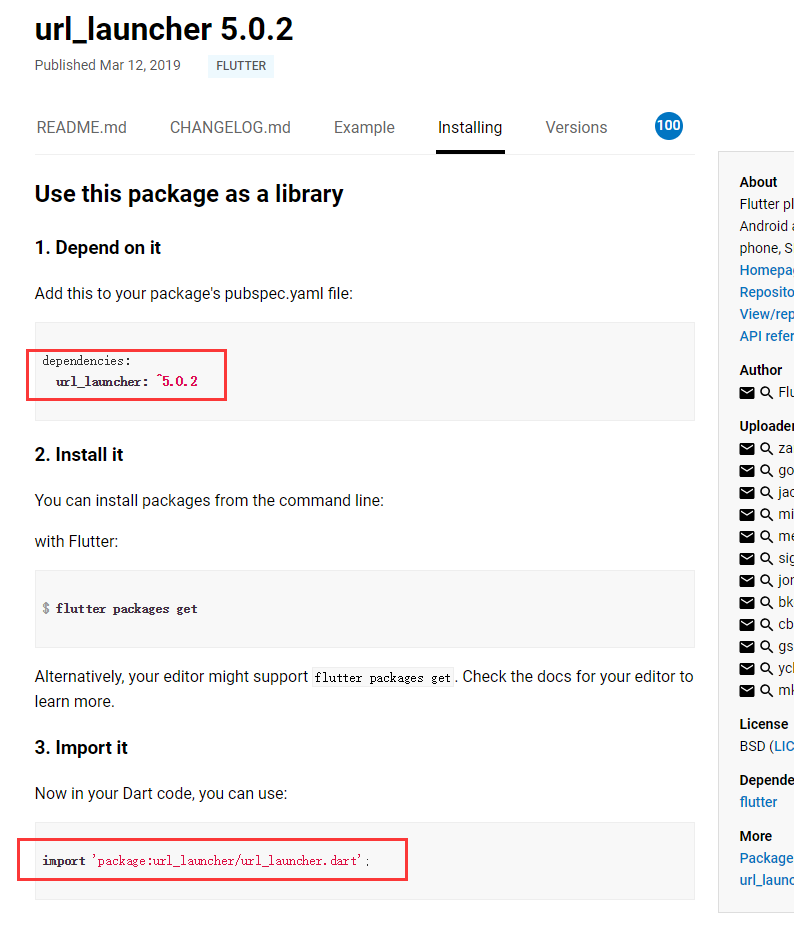Click the search icon for uploader bk
This screenshot has height=925, width=794.
766,602
